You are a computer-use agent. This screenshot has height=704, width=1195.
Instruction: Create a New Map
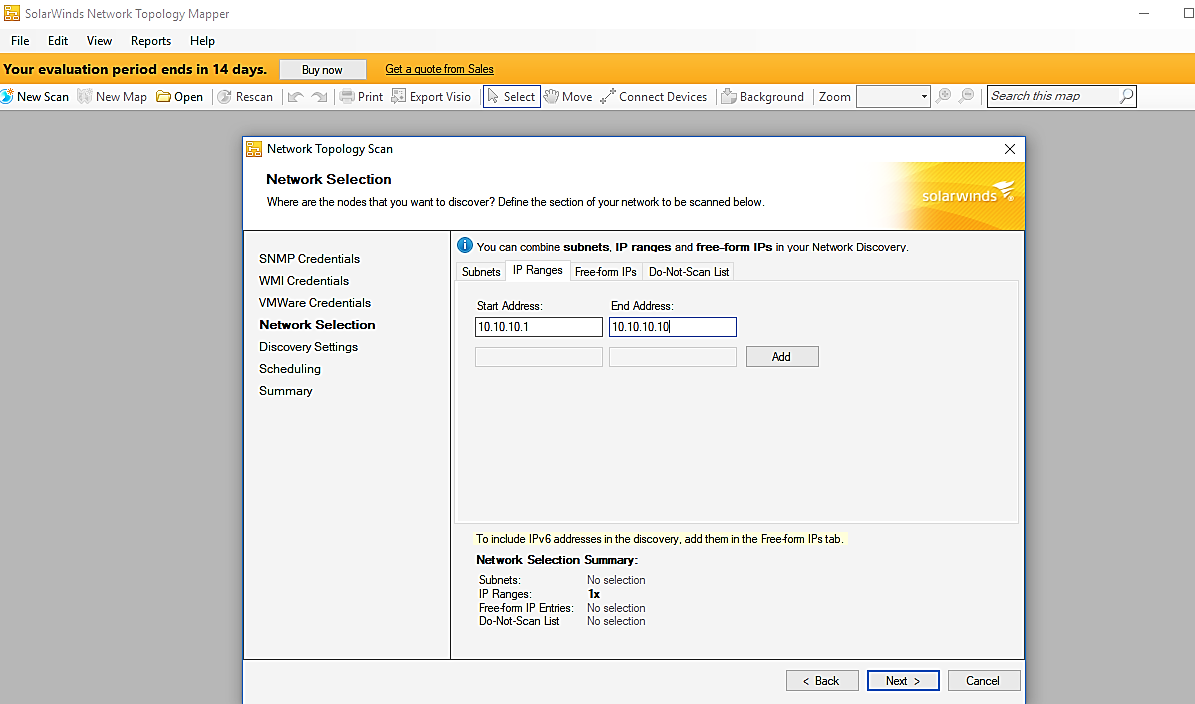(112, 97)
